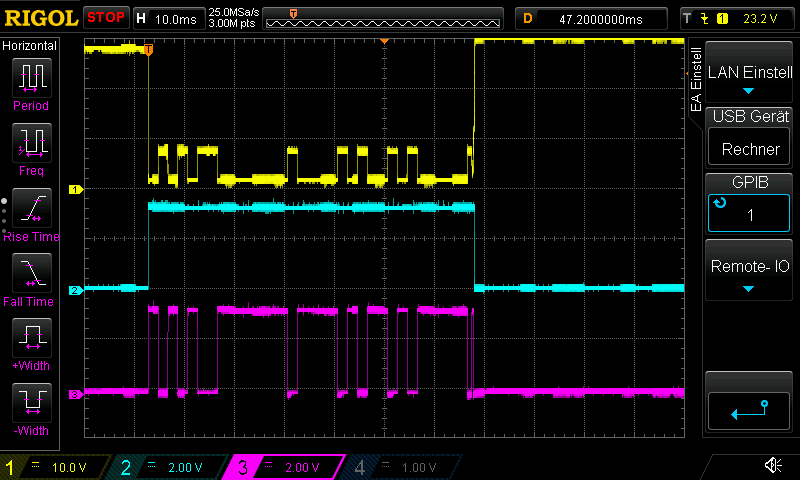Click the USB Gerät label
800x480 pixels.
point(751,116)
